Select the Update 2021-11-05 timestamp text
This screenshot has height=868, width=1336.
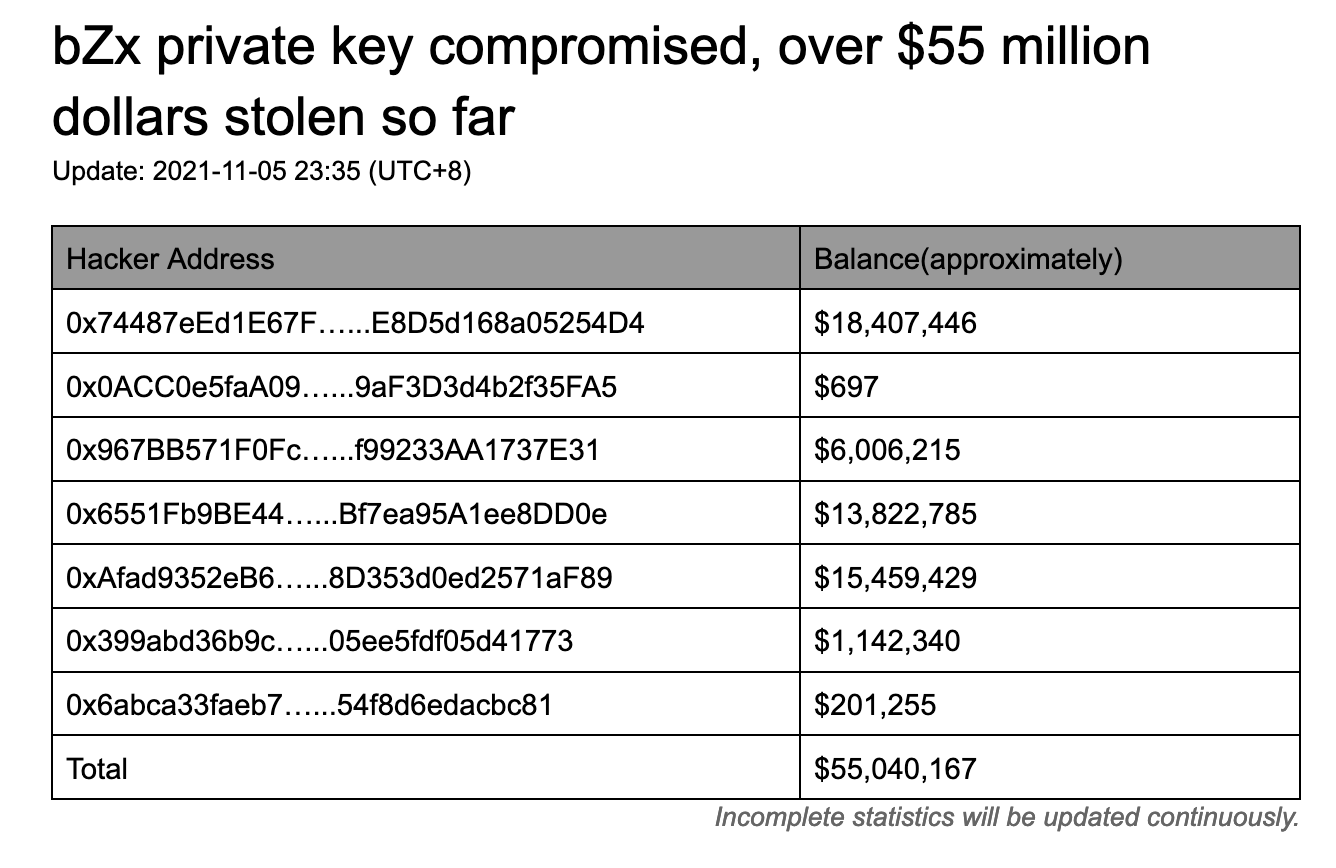click(261, 172)
